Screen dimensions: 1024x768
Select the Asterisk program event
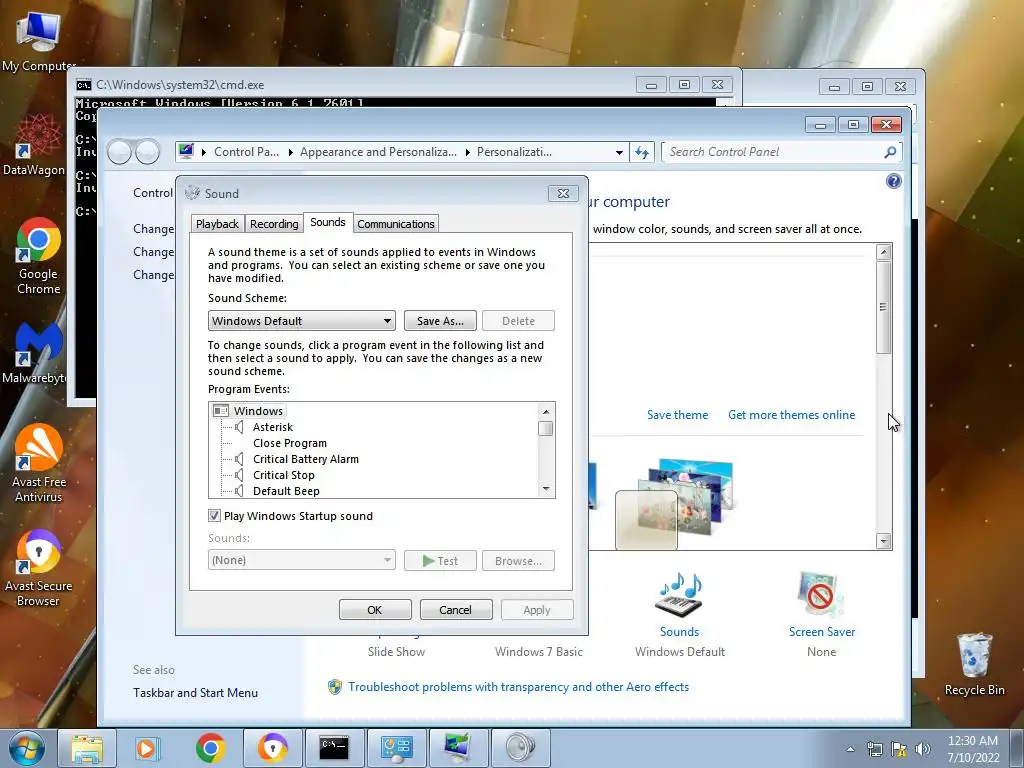(x=273, y=427)
